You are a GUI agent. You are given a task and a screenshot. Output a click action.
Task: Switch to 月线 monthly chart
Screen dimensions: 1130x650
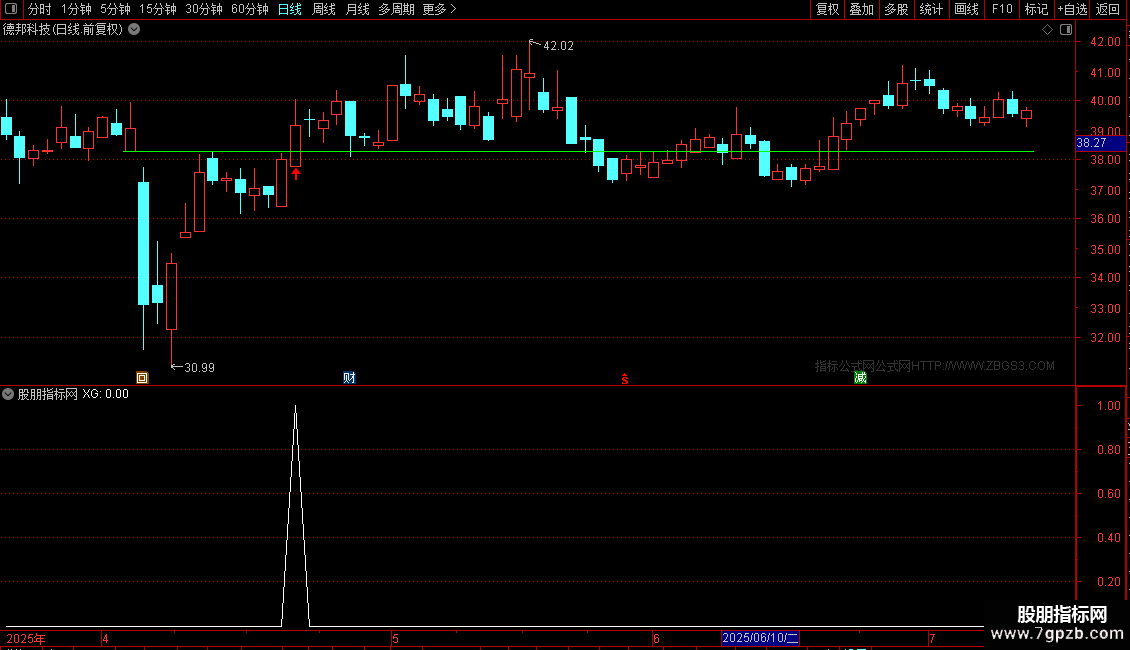[357, 9]
